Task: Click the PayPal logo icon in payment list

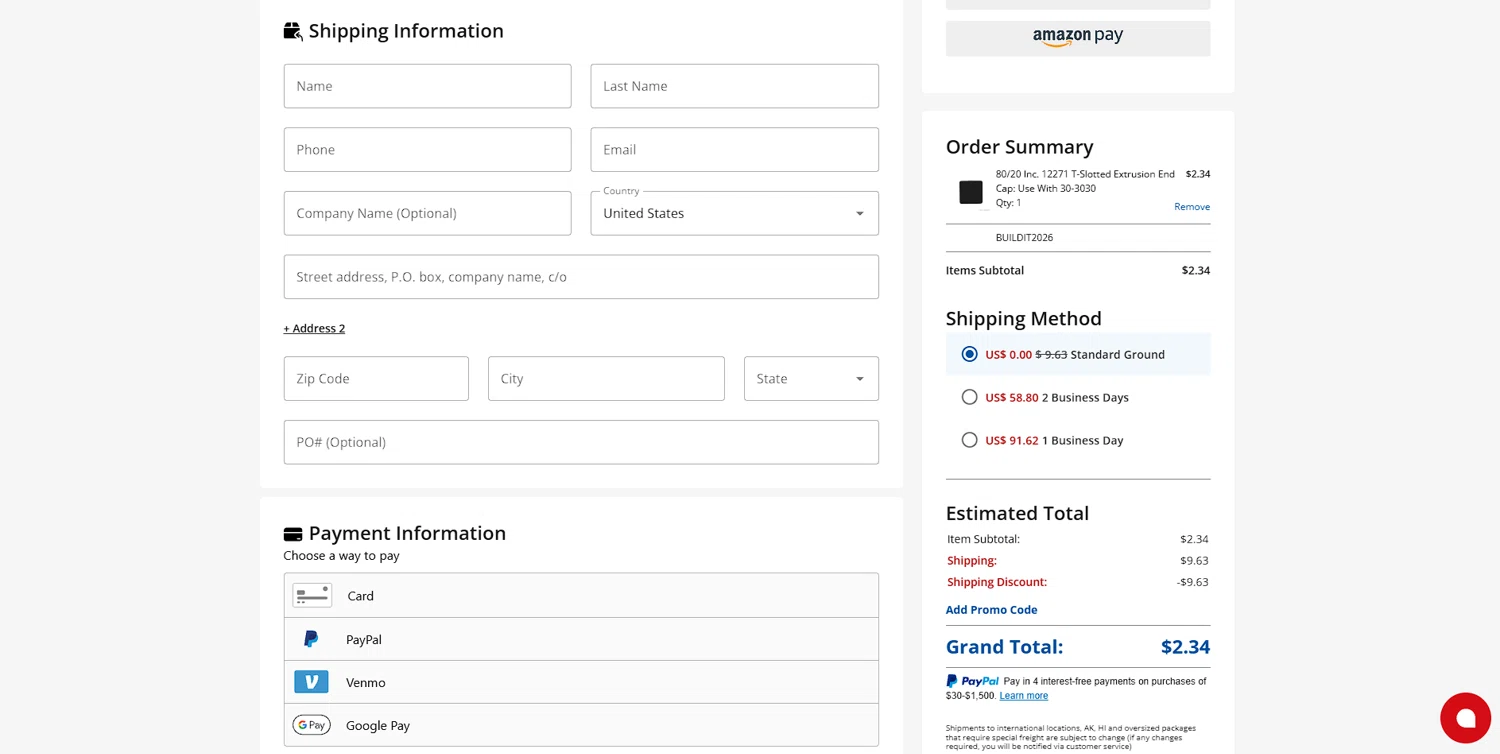Action: 311,639
